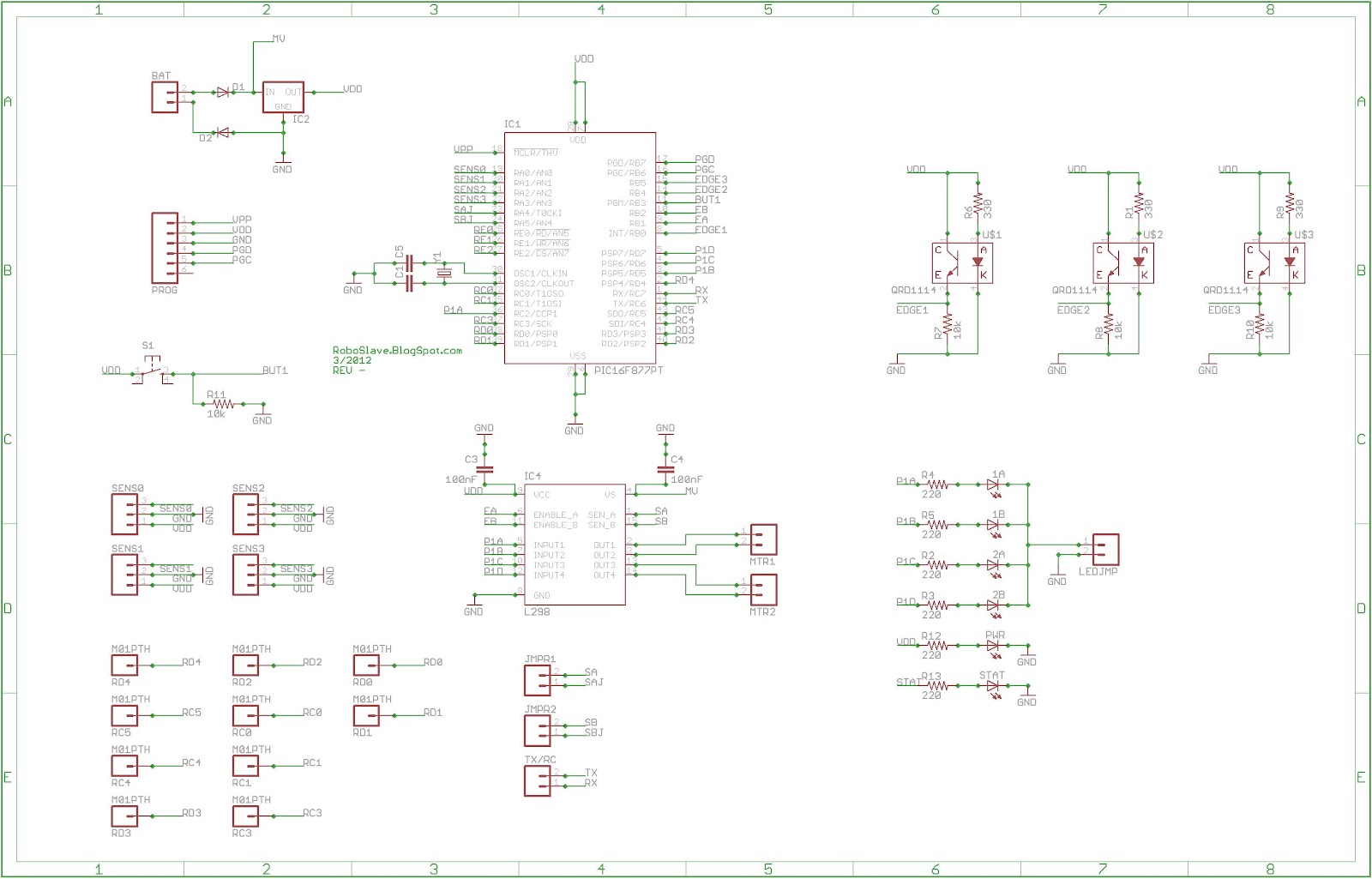Select diode D1 beside the BAT connector
The height and width of the screenshot is (879, 1372).
click(223, 90)
